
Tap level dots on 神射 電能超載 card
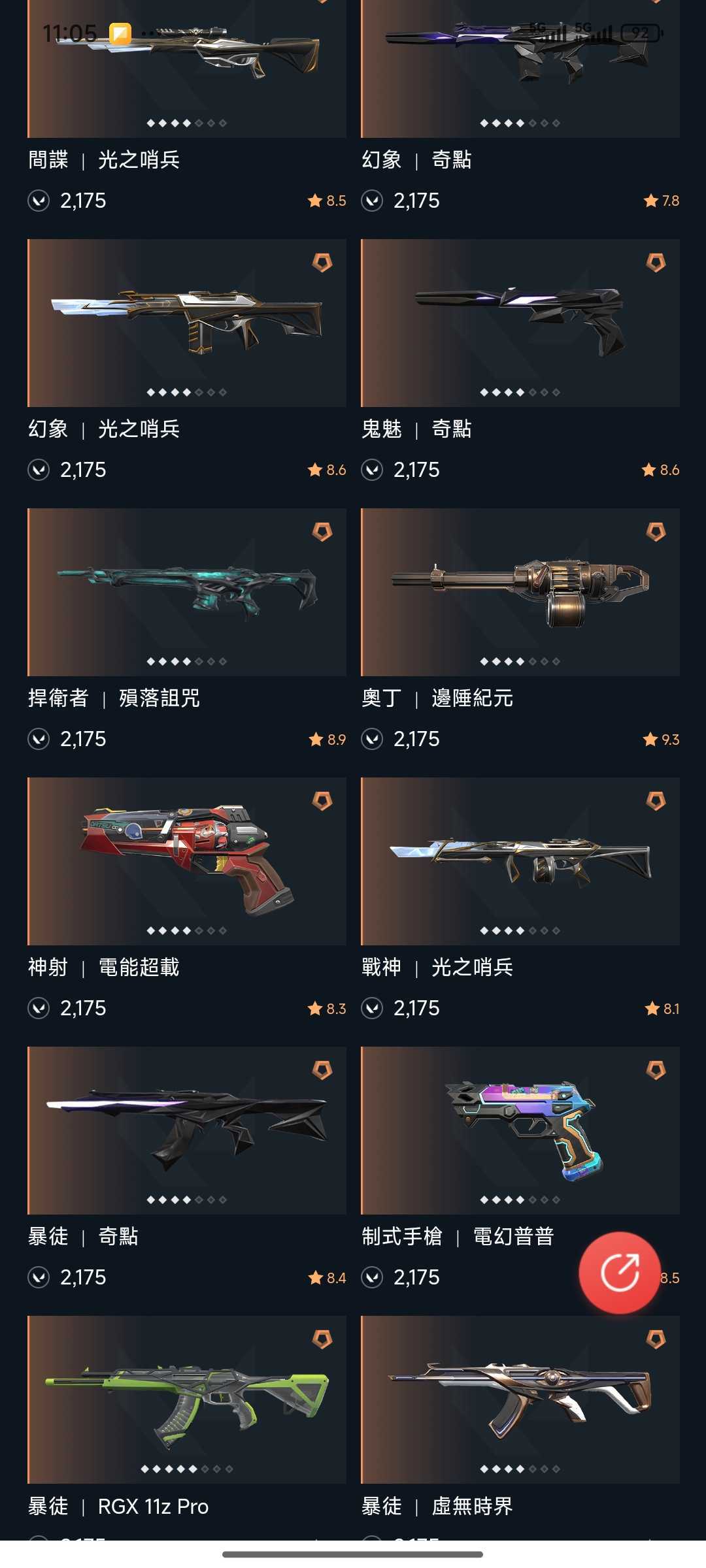(x=187, y=930)
